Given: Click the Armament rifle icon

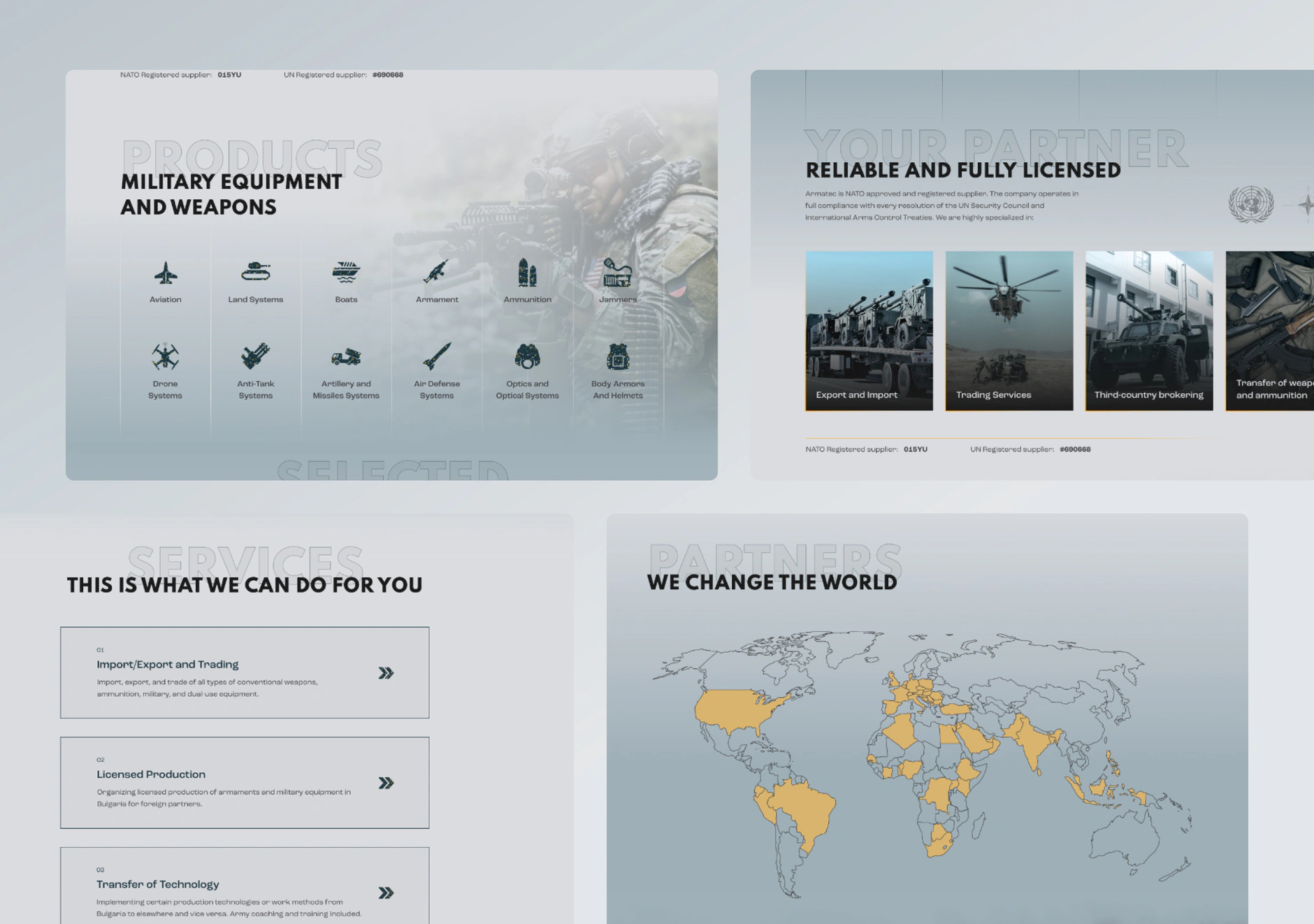Looking at the screenshot, I should 436,272.
